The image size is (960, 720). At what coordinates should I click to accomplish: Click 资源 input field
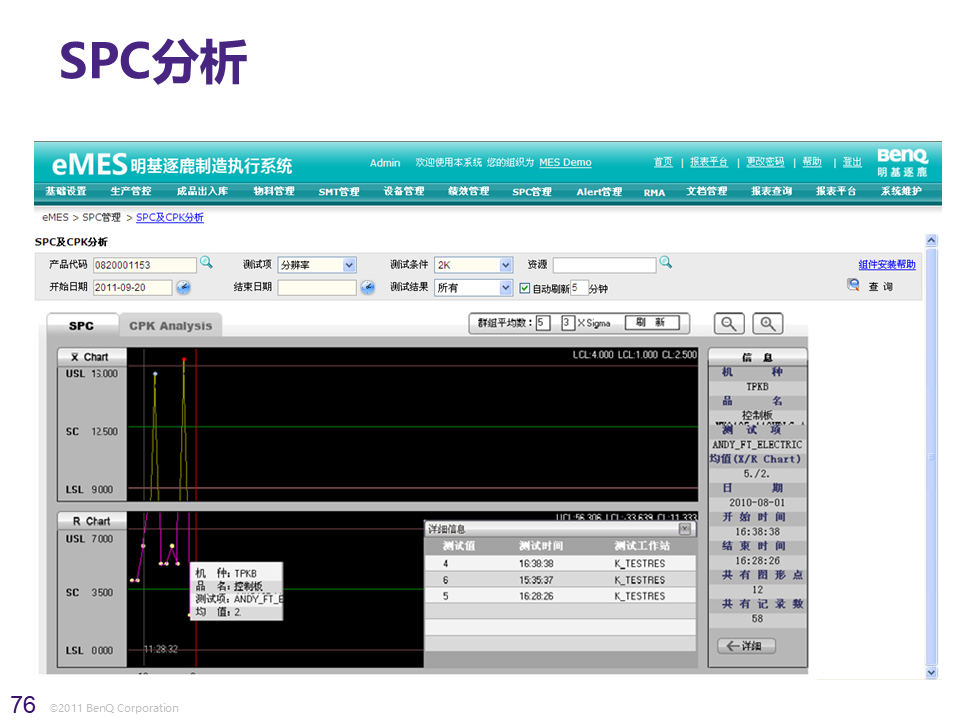(604, 265)
